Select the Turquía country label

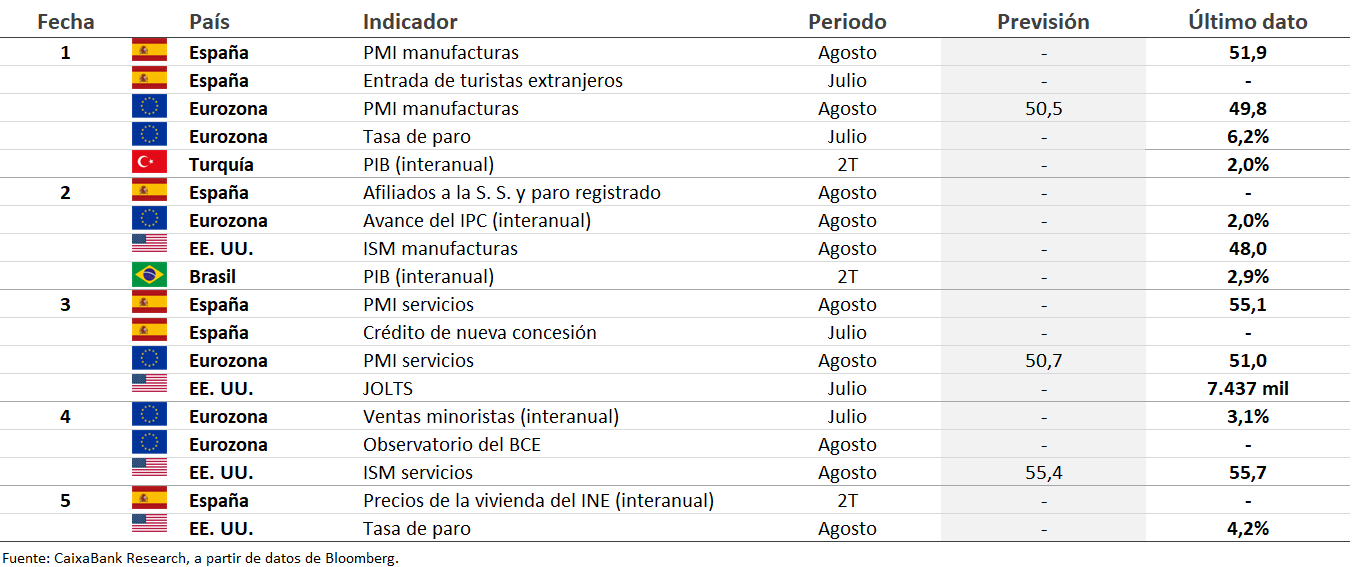pos(221,164)
